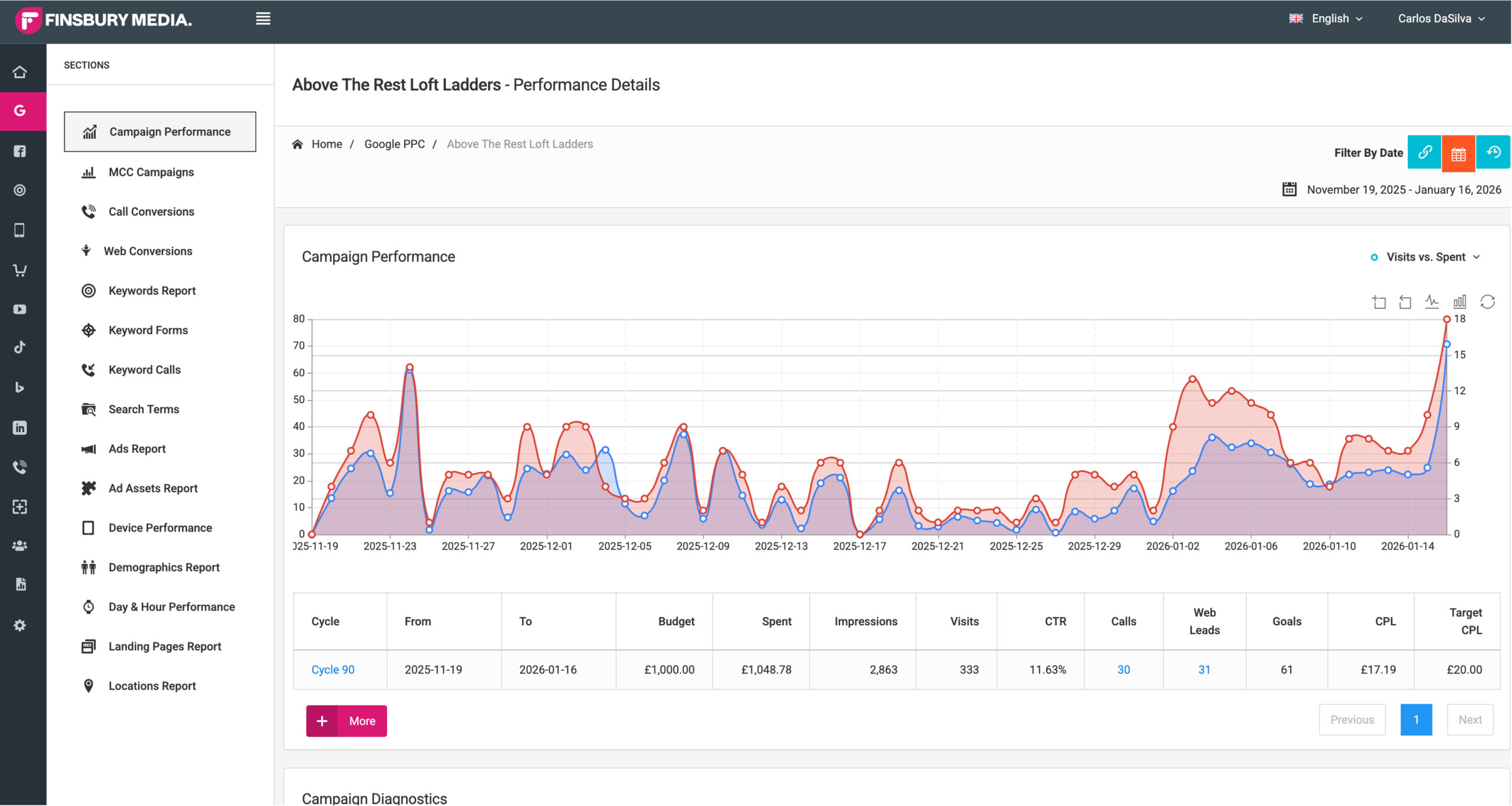Viewport: 1512px width, 806px height.
Task: Click the chart restore refresh icon
Action: coord(1487,302)
